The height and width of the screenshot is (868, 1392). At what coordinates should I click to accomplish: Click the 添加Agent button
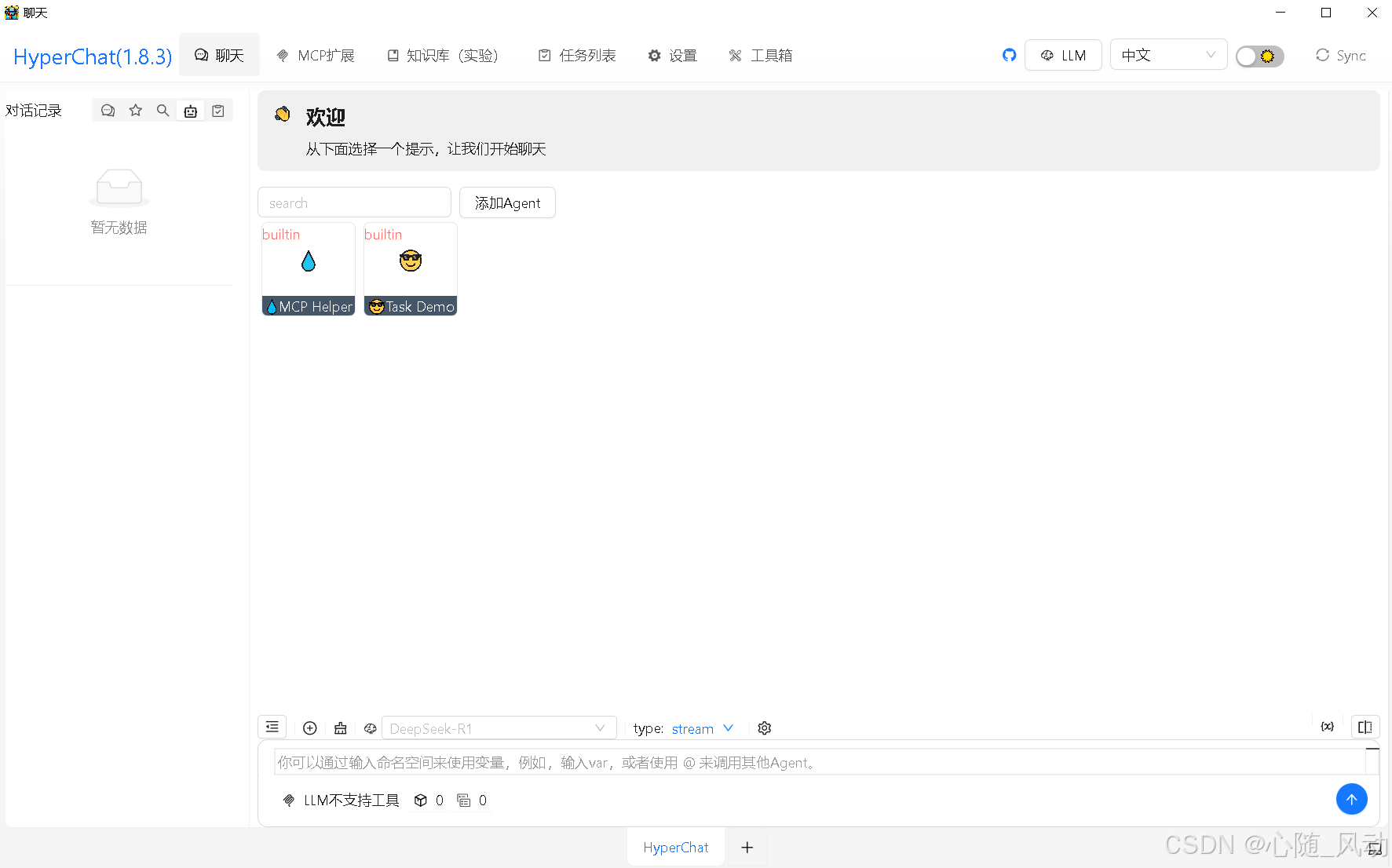tap(507, 202)
